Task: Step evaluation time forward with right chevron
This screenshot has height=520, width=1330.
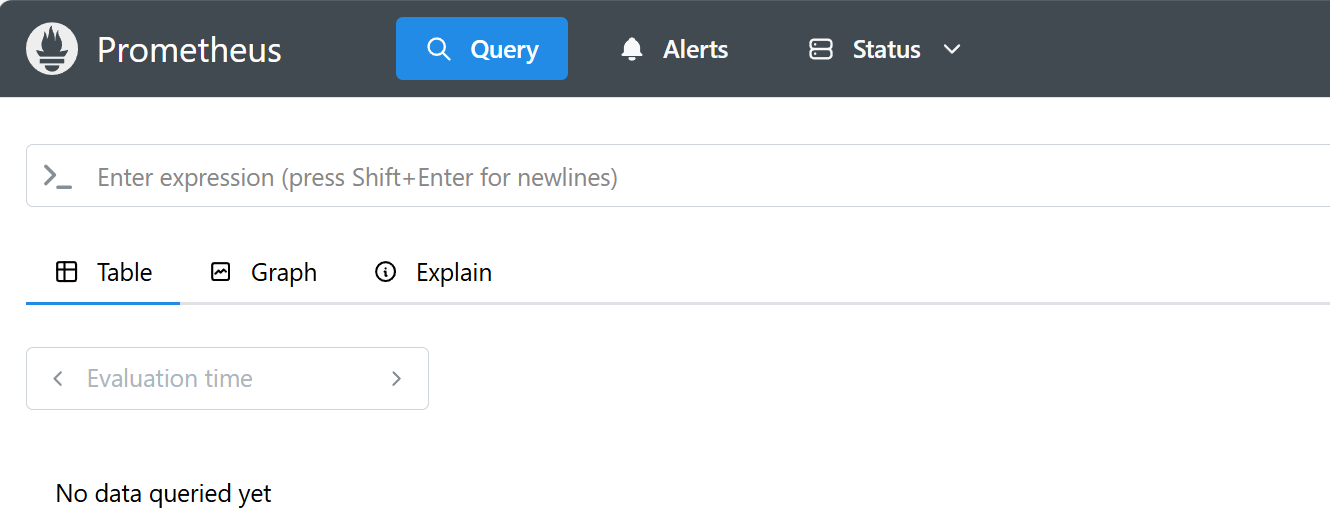Action: (x=396, y=378)
